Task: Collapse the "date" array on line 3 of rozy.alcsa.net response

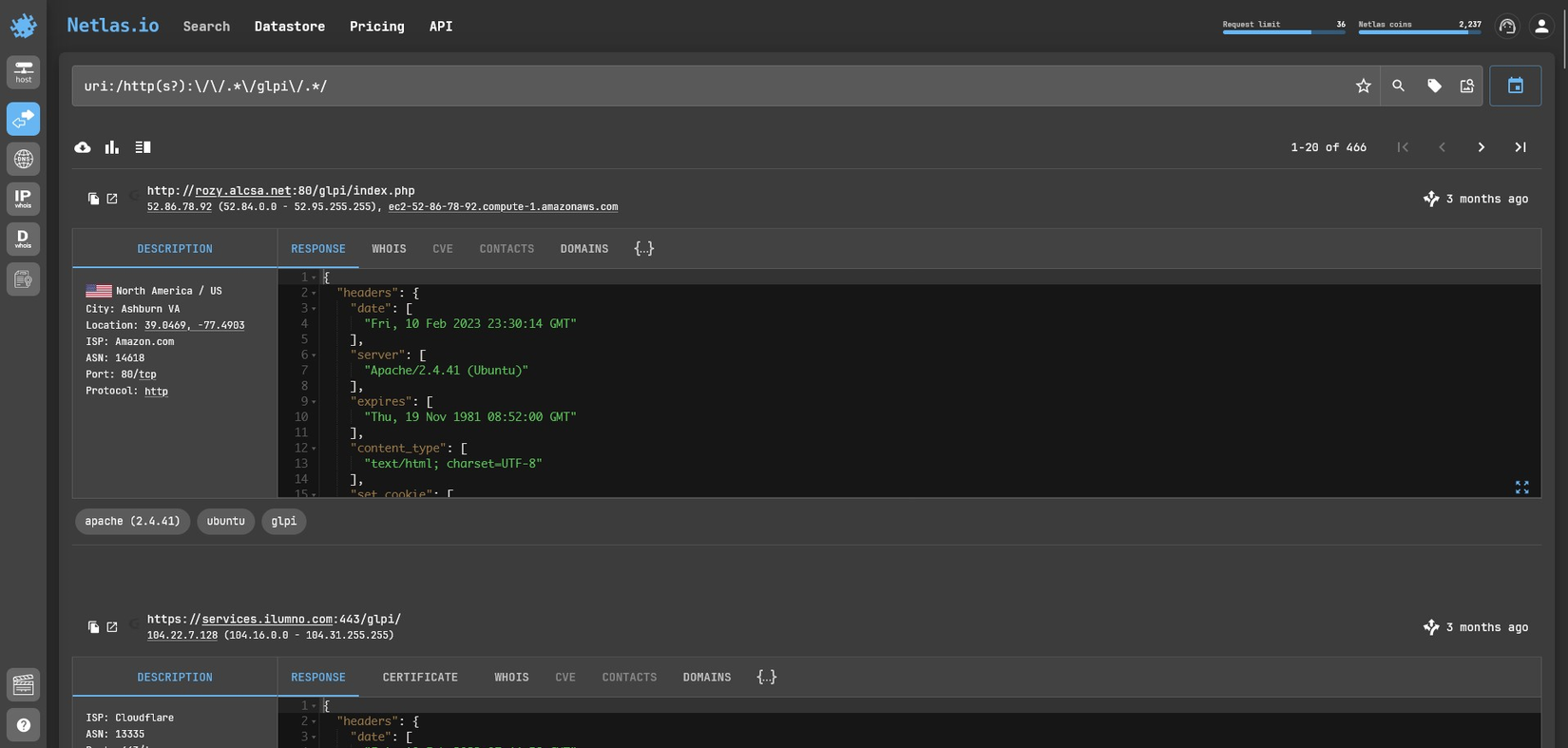Action: click(314, 309)
